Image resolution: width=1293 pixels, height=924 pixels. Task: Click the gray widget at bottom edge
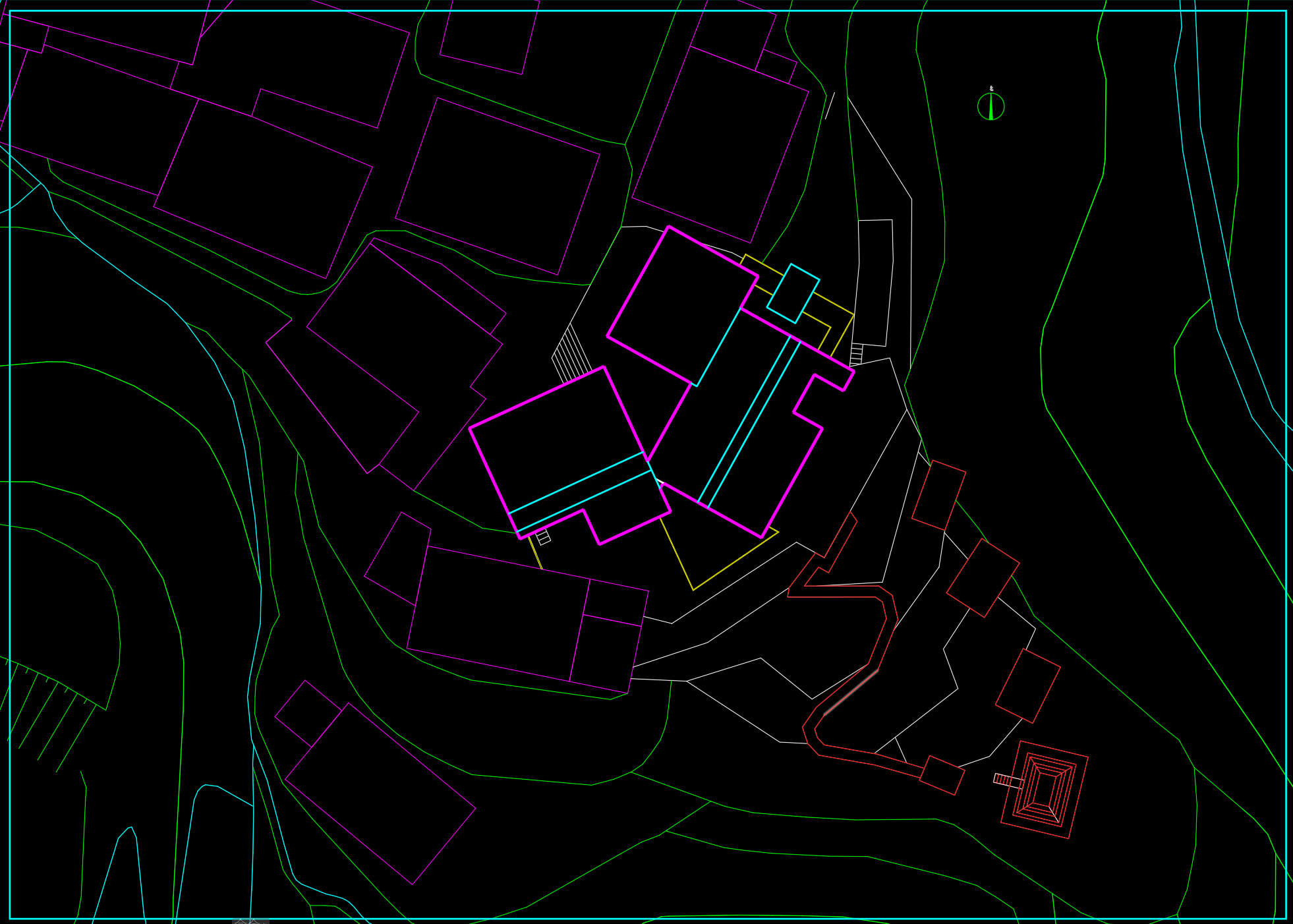[x=250, y=920]
